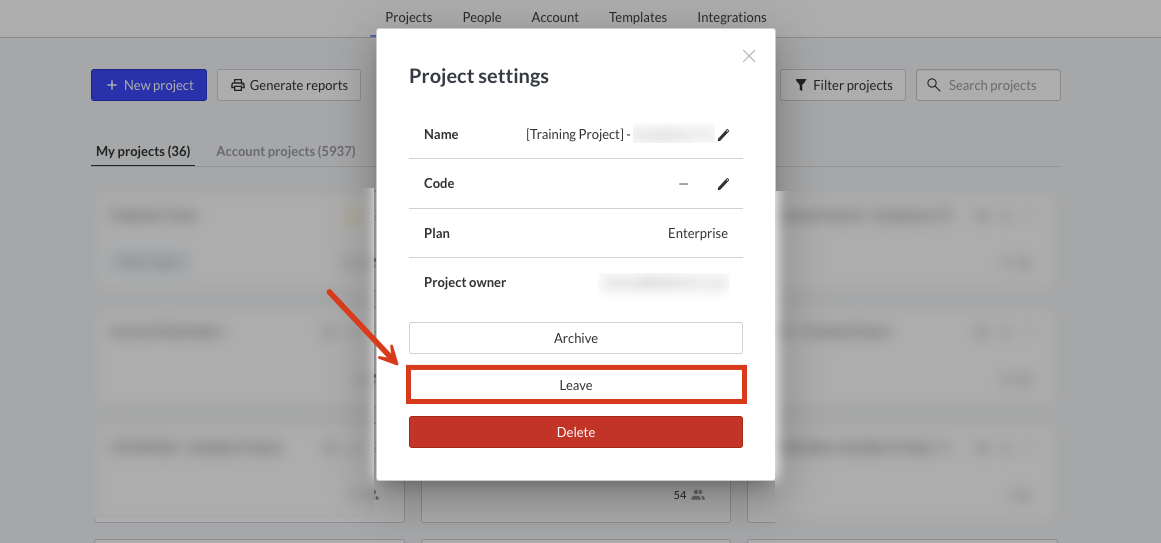Close the Project settings dialog

[749, 56]
